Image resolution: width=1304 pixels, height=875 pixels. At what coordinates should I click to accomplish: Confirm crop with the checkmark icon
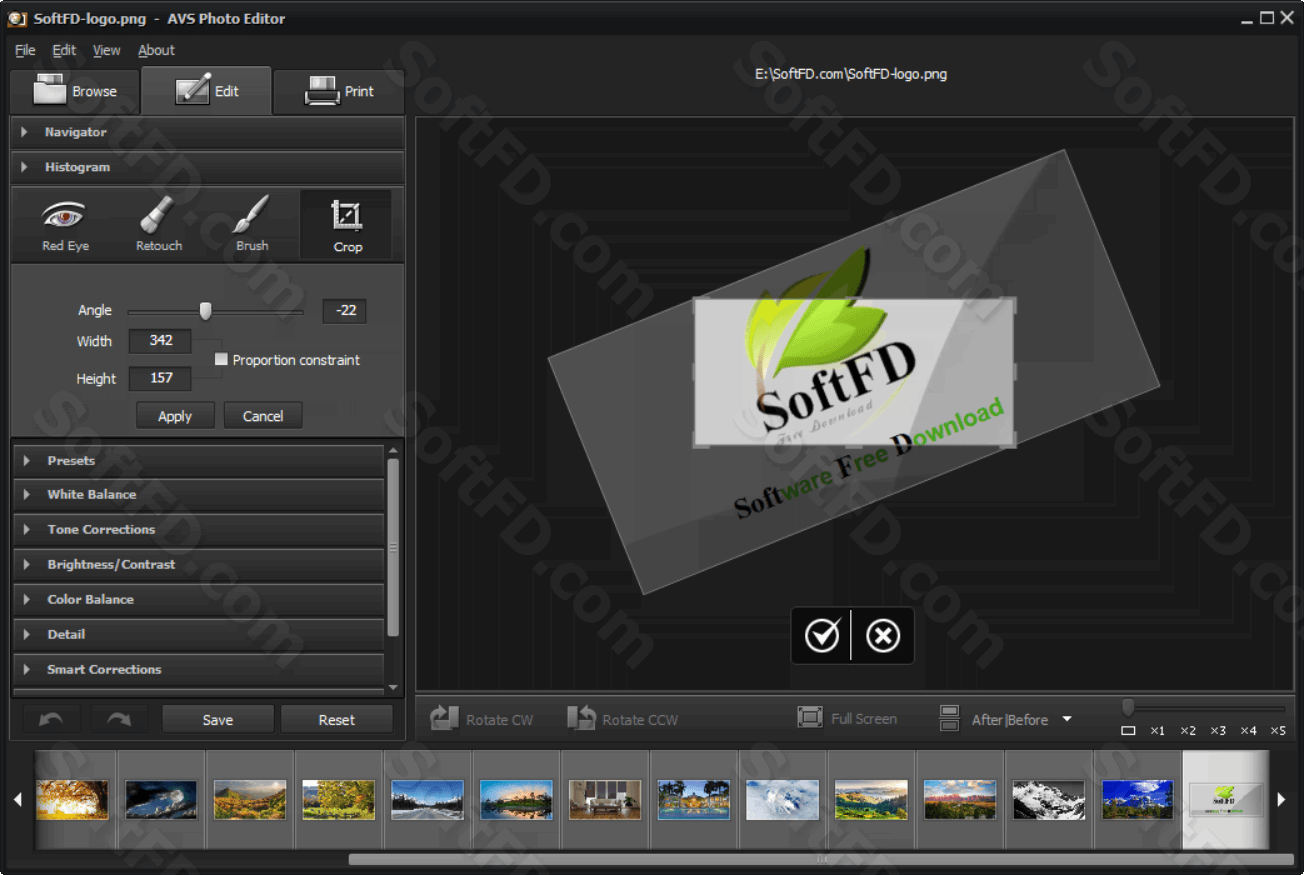click(822, 635)
